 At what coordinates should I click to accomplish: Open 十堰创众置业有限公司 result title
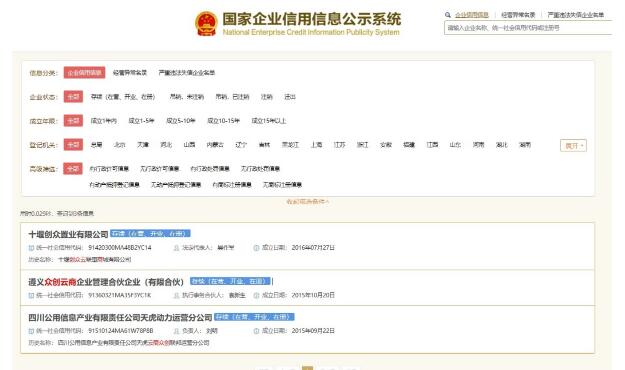(68, 234)
